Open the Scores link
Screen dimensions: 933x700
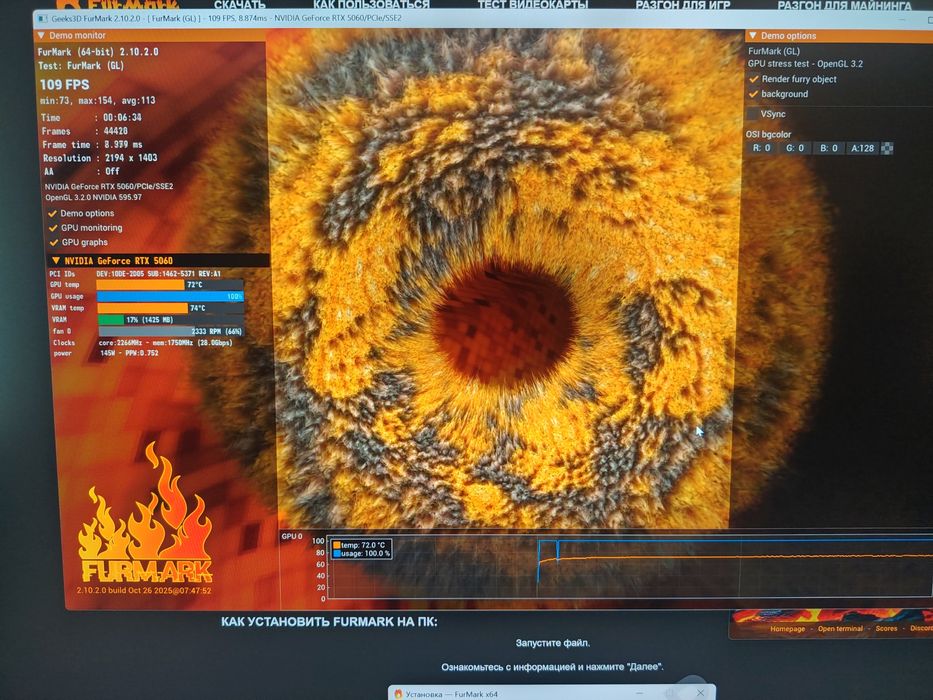pyautogui.click(x=886, y=629)
